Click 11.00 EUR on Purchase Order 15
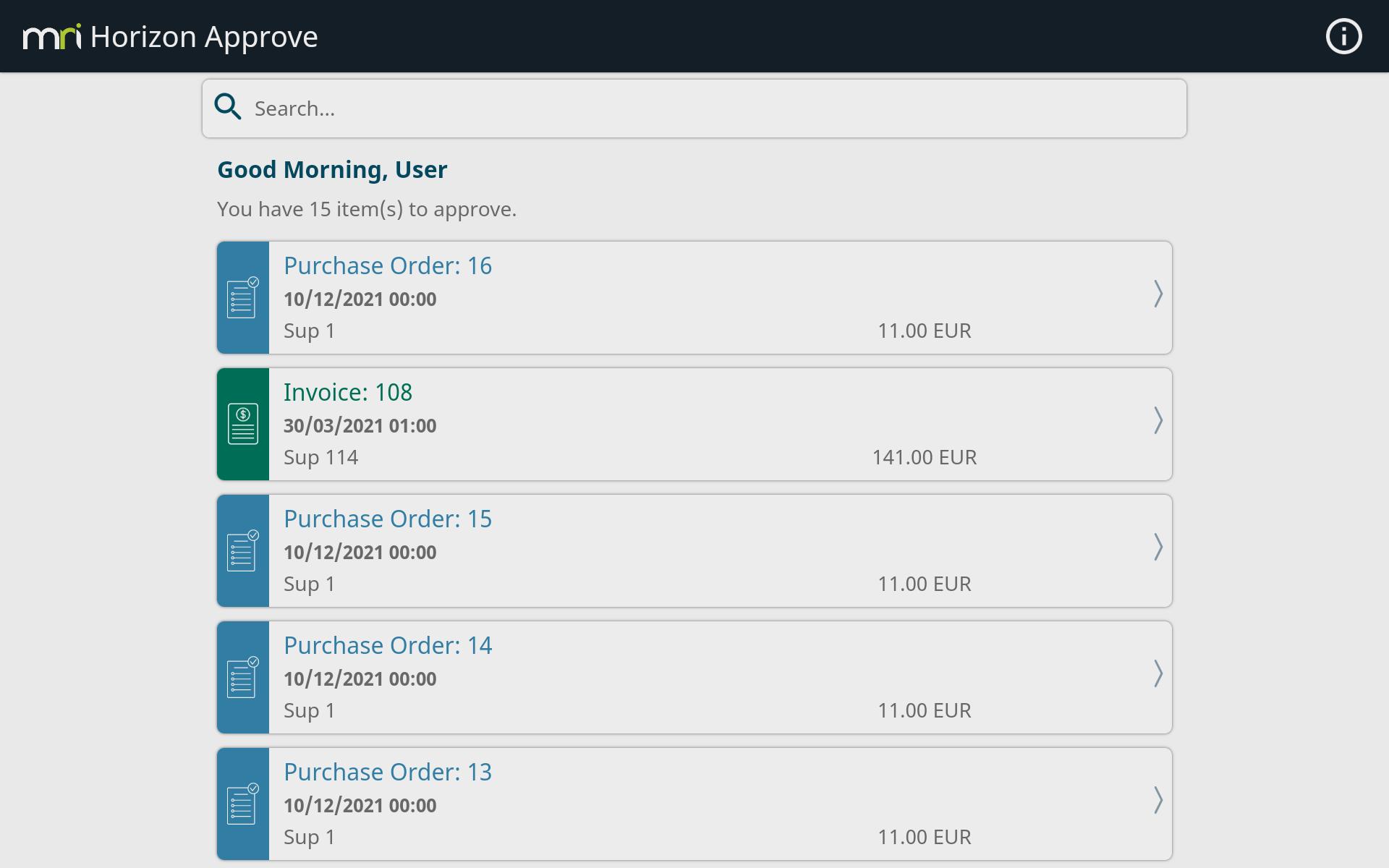This screenshot has height=868, width=1389. 925,584
